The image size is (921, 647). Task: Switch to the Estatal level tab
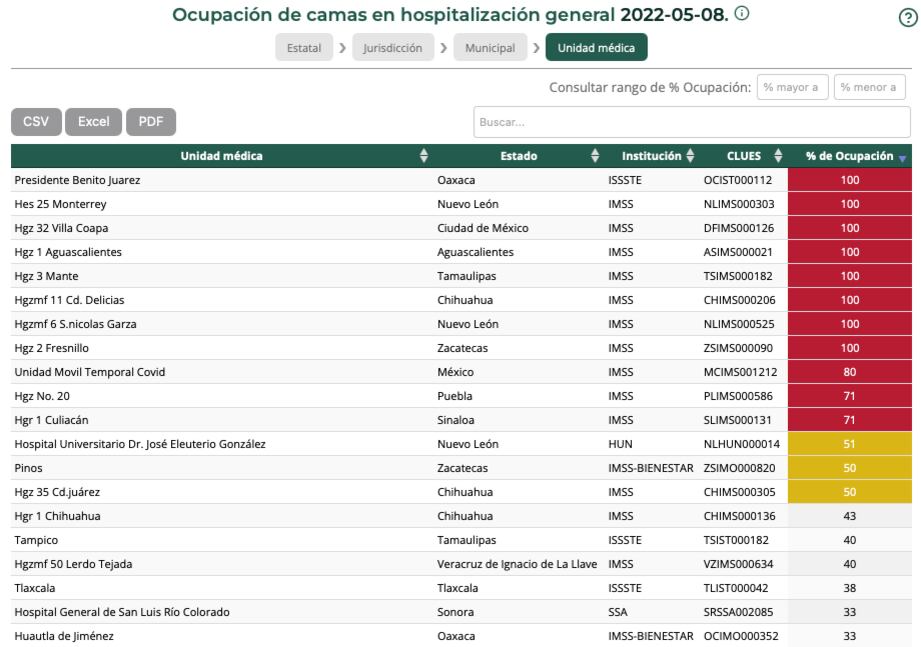[x=306, y=47]
